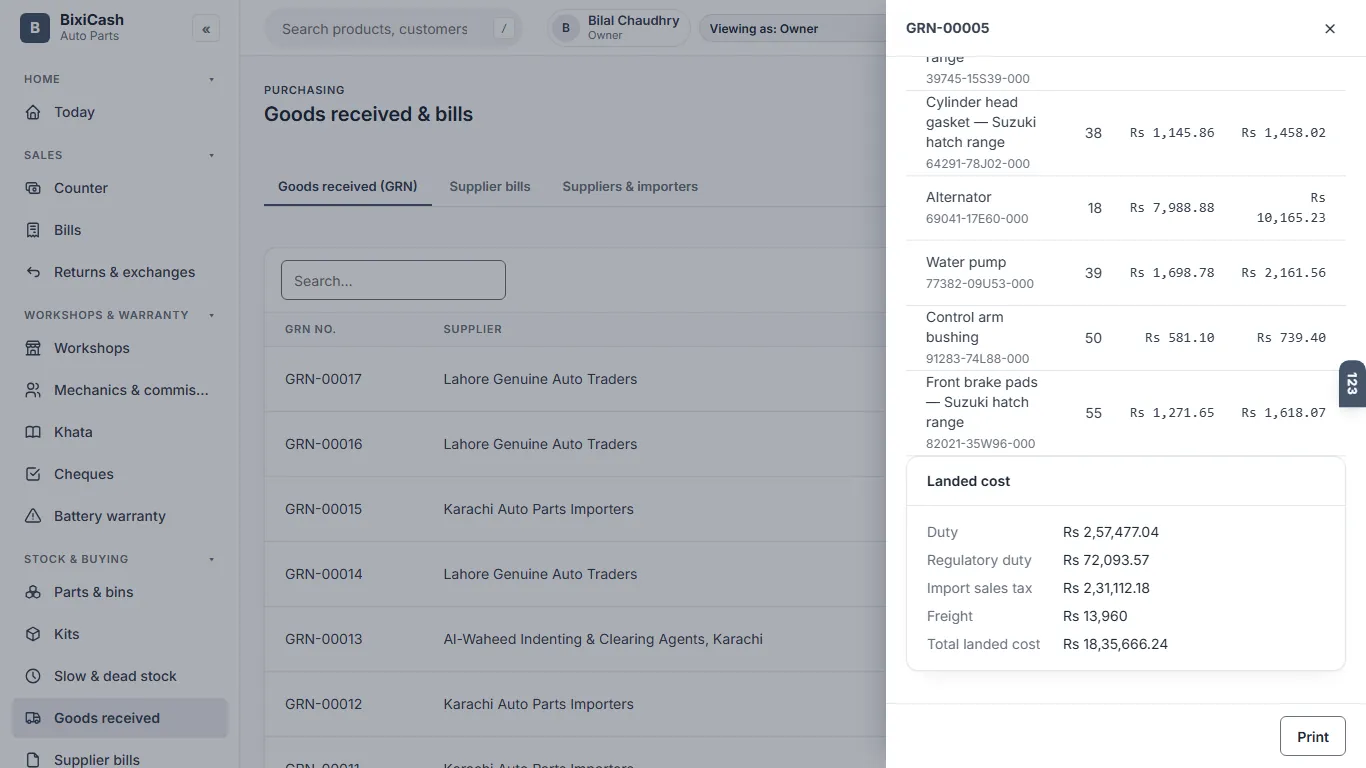The width and height of the screenshot is (1366, 768).
Task: Open the Bilal Chaudhry user menu
Action: pos(619,28)
